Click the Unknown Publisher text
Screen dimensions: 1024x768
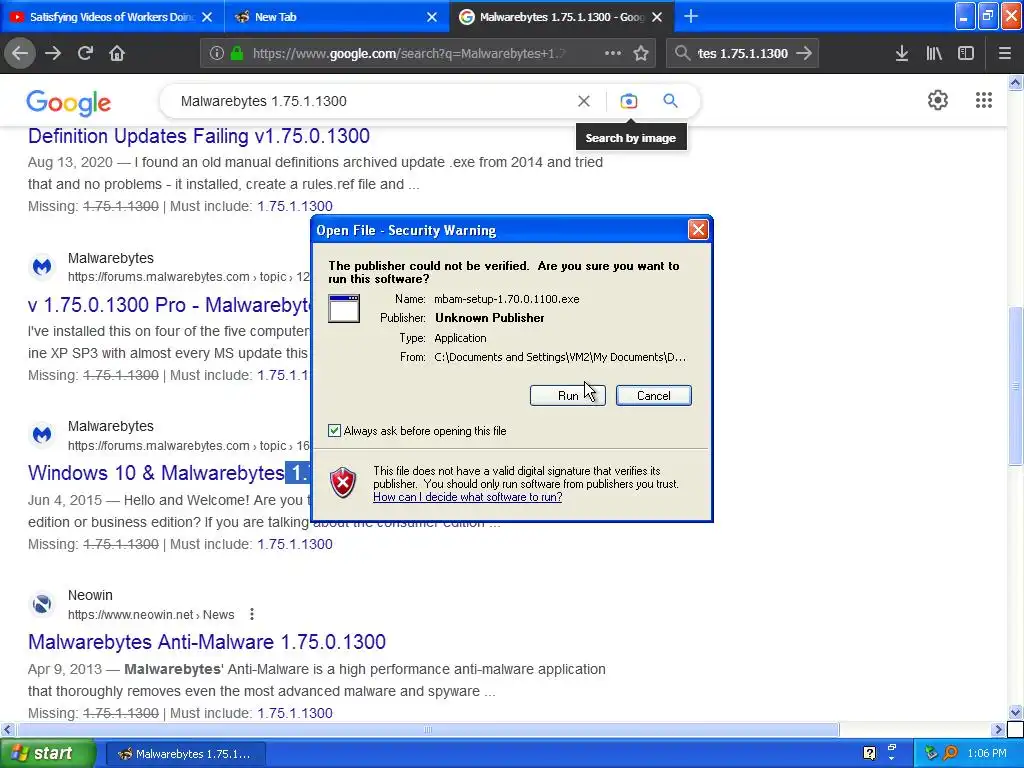click(490, 318)
